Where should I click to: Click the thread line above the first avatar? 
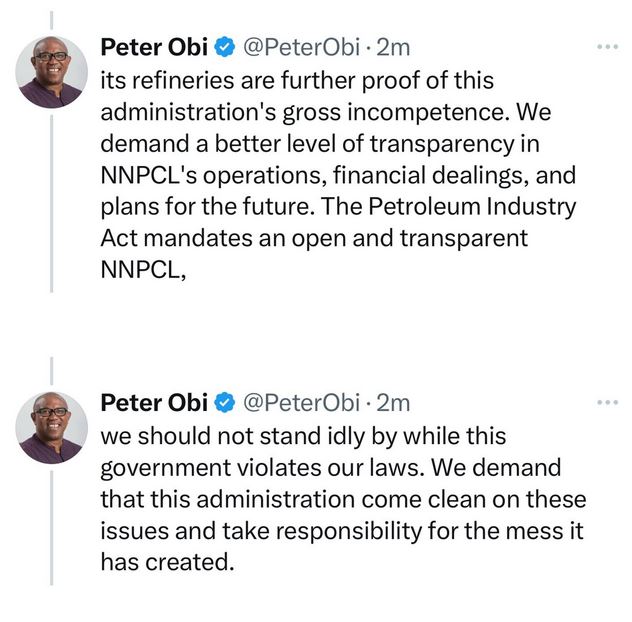52,21
